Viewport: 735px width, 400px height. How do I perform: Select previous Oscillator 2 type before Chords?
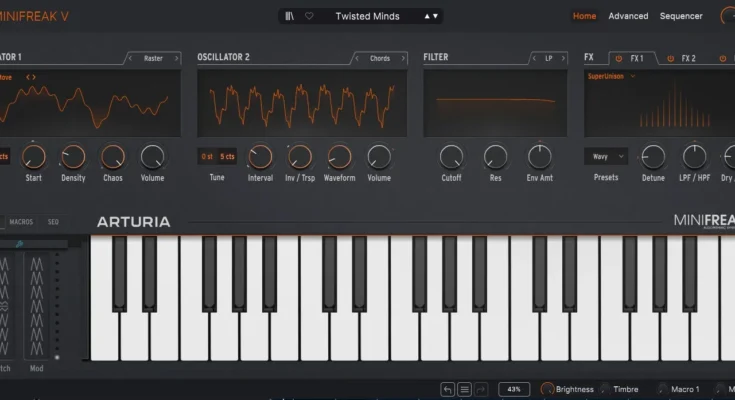(x=357, y=58)
